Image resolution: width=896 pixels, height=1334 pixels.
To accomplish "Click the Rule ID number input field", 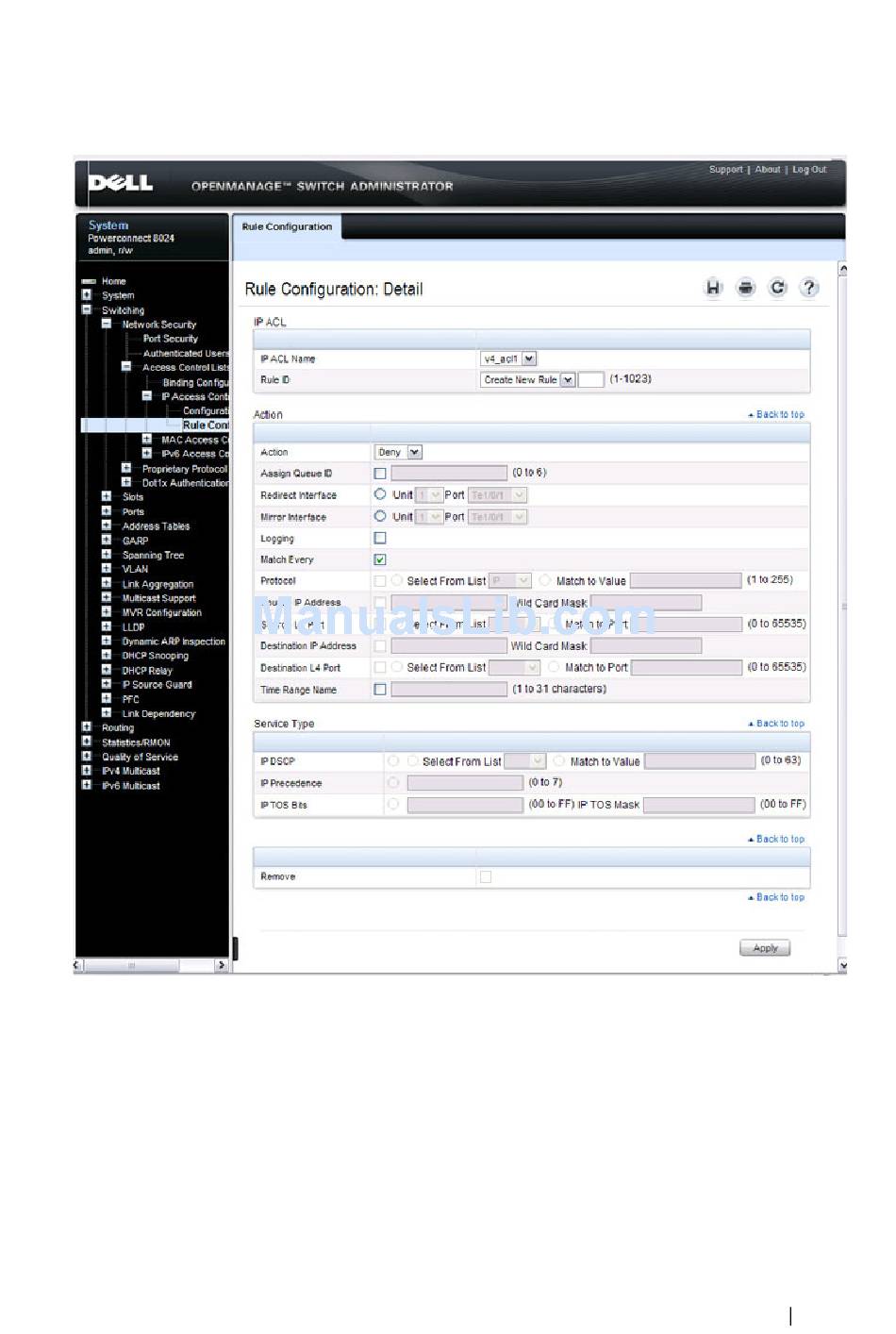I will 590,379.
